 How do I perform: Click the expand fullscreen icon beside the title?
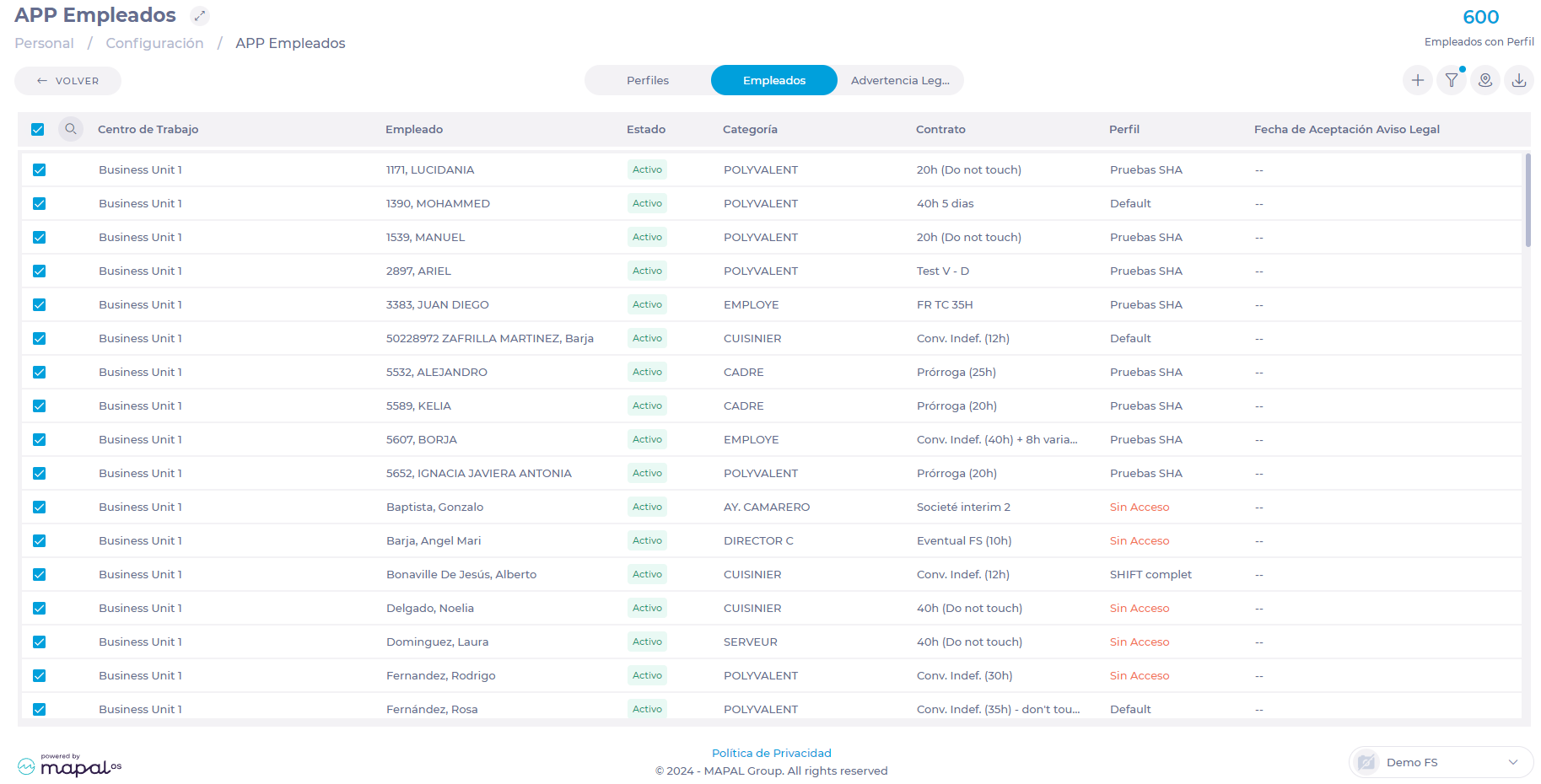[199, 16]
